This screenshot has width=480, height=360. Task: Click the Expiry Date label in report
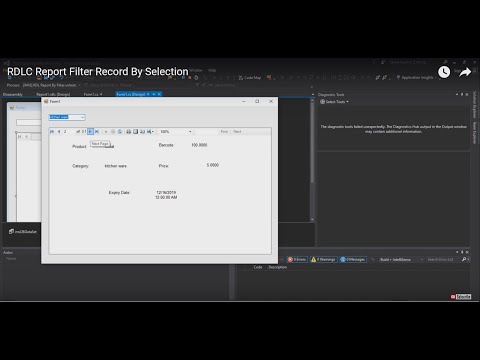pyautogui.click(x=119, y=193)
